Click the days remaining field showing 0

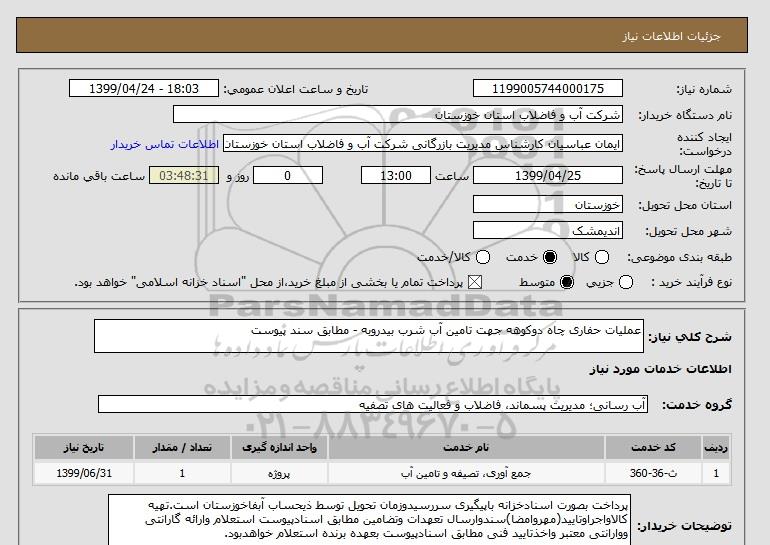pos(288,175)
